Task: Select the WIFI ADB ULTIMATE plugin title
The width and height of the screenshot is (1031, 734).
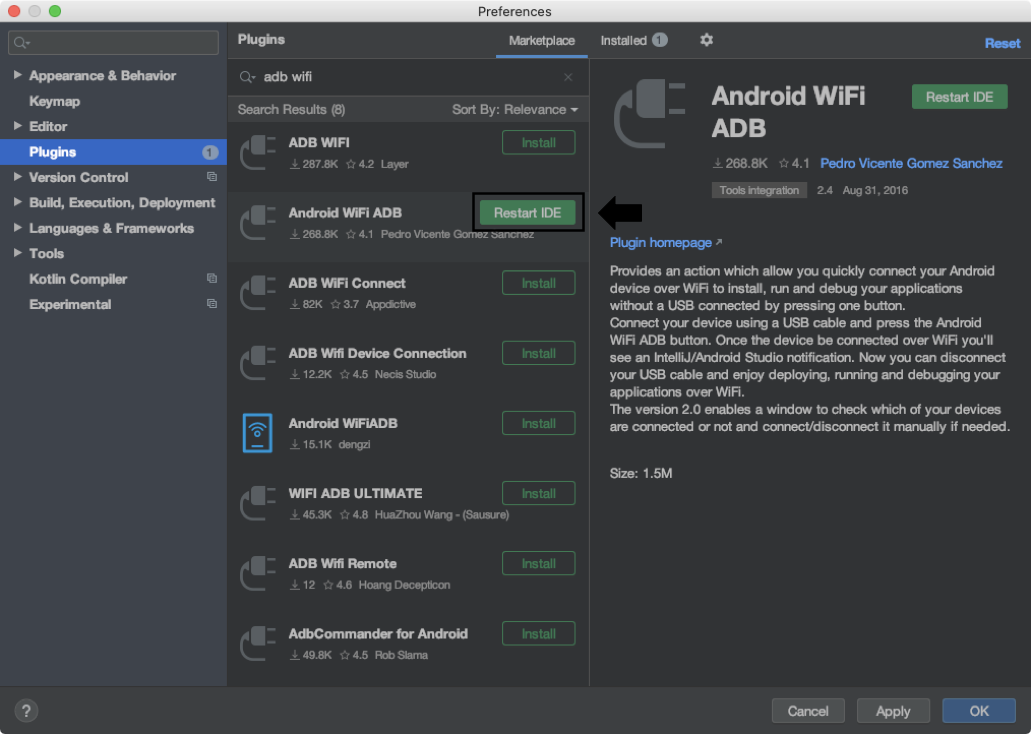Action: (355, 493)
